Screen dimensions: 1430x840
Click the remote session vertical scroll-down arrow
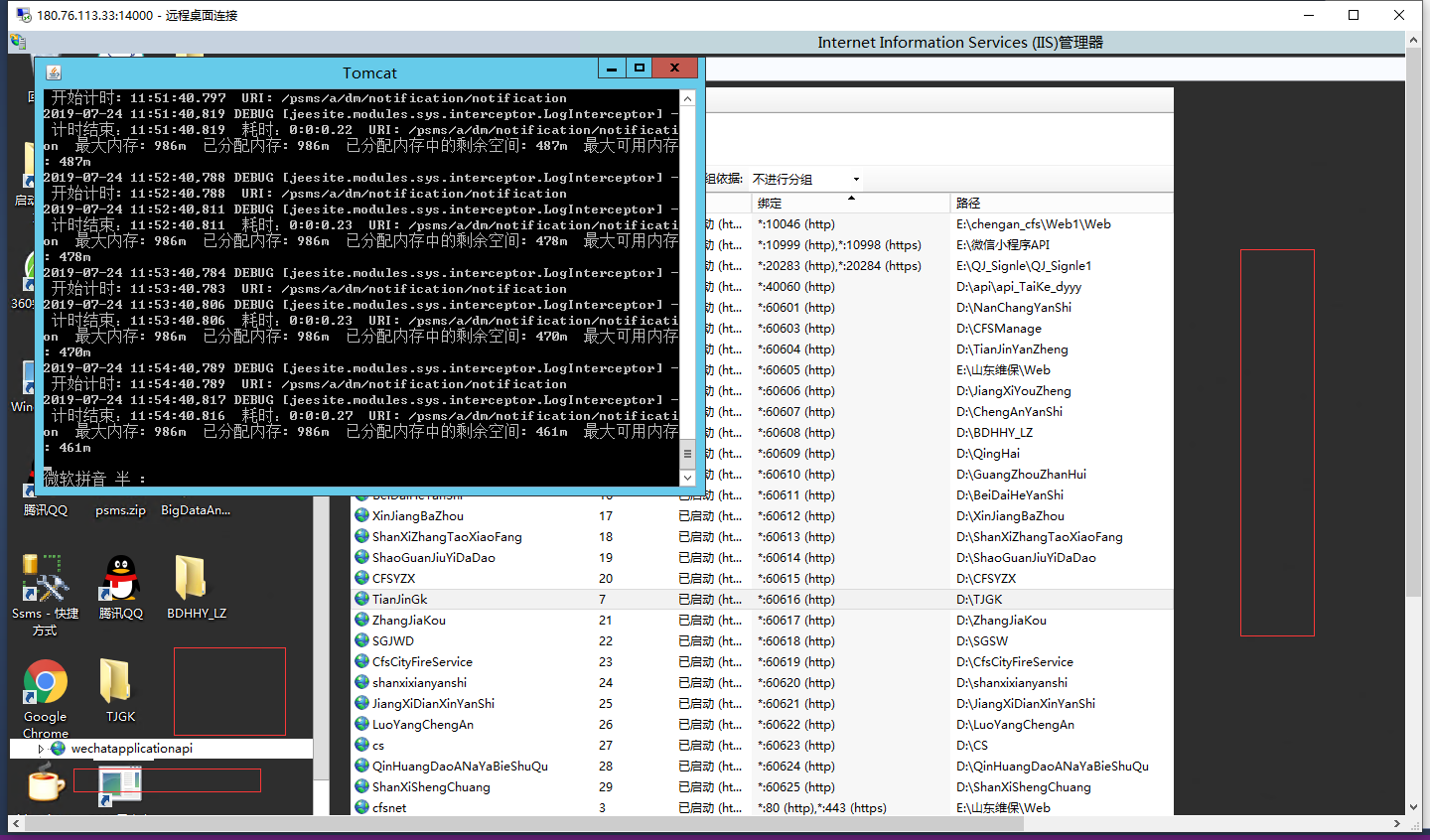click(1414, 807)
